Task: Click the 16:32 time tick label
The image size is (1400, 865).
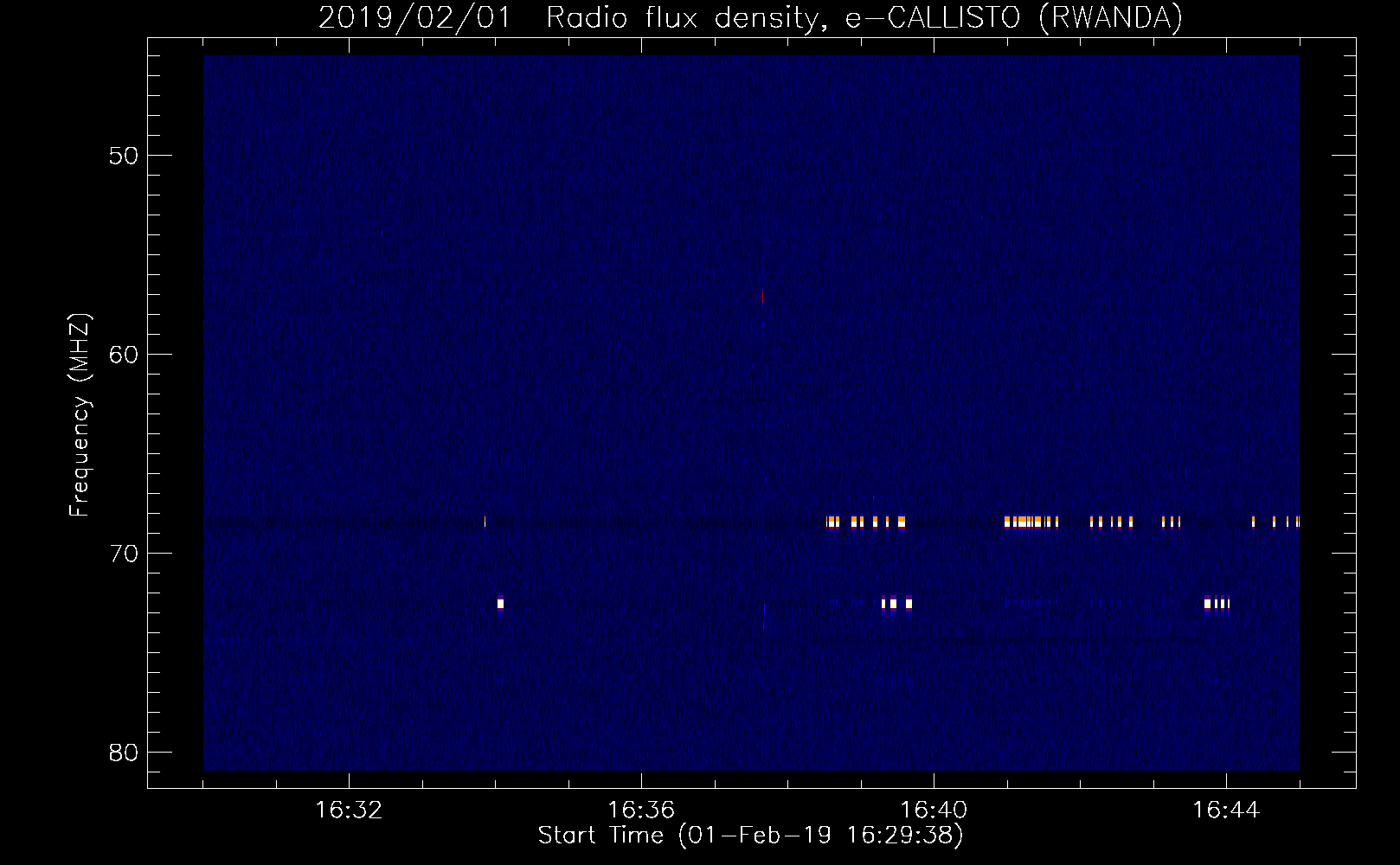Action: tap(349, 811)
